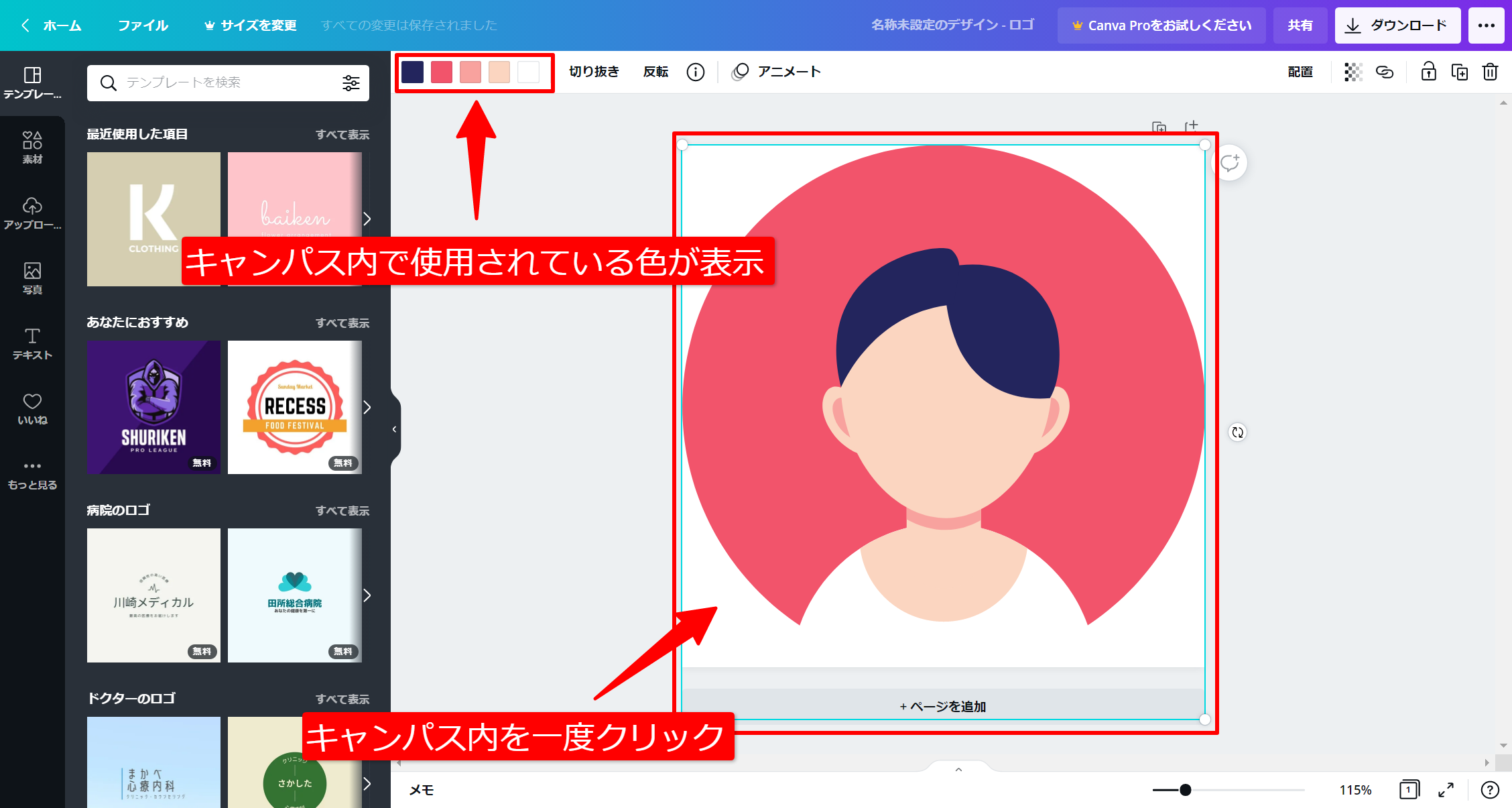Click the trash delete icon
The height and width of the screenshot is (808, 1512).
pyautogui.click(x=1490, y=72)
